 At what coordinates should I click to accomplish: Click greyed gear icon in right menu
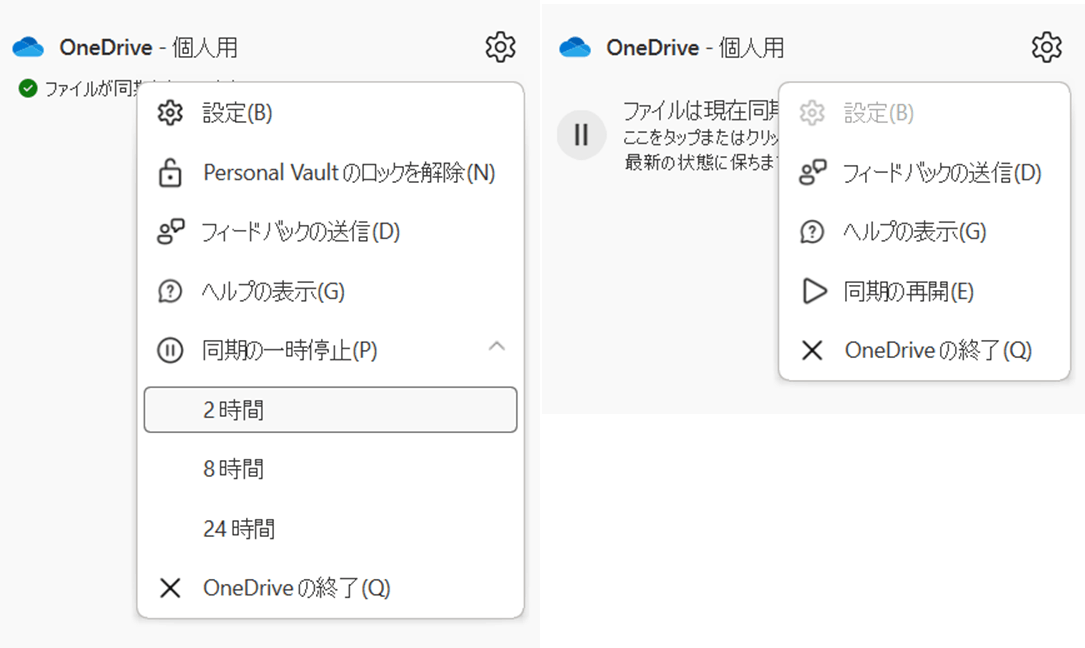pos(812,113)
